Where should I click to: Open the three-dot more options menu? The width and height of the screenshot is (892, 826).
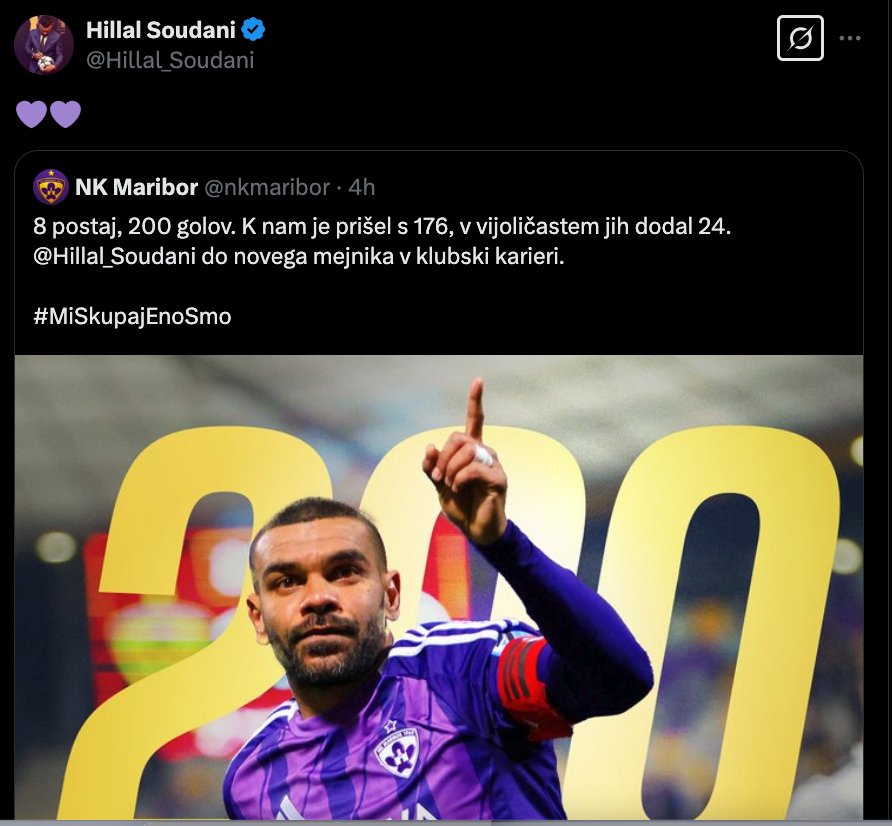coord(850,38)
